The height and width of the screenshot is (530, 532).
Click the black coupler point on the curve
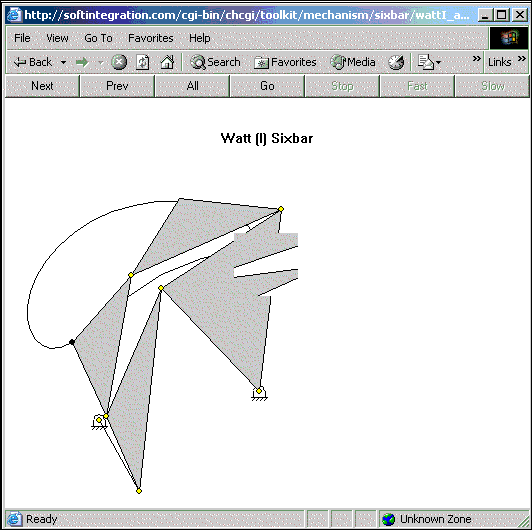click(x=72, y=342)
